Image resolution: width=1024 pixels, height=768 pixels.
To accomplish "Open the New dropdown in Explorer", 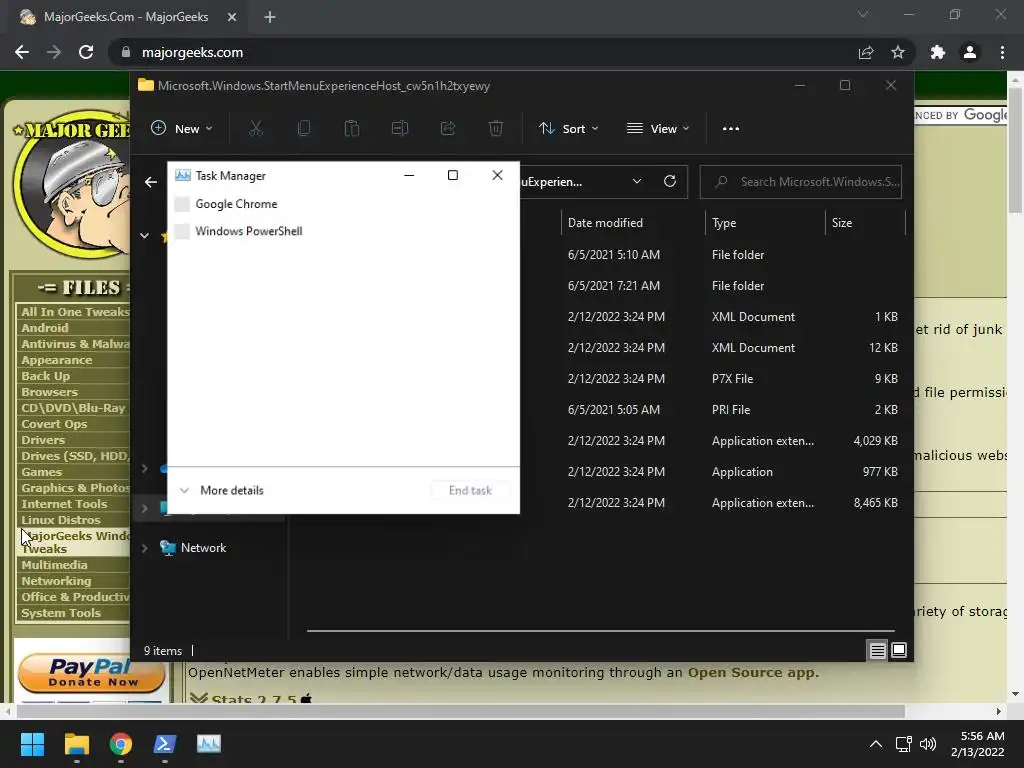I will [x=182, y=129].
